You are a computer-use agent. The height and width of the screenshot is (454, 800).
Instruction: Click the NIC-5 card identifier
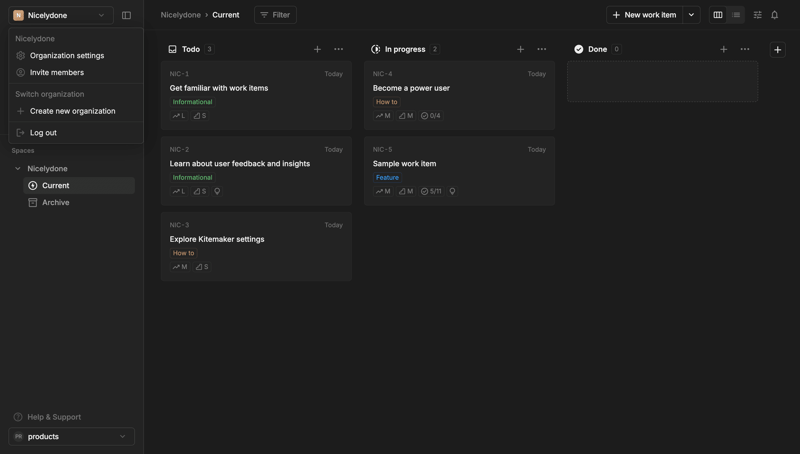click(x=383, y=149)
